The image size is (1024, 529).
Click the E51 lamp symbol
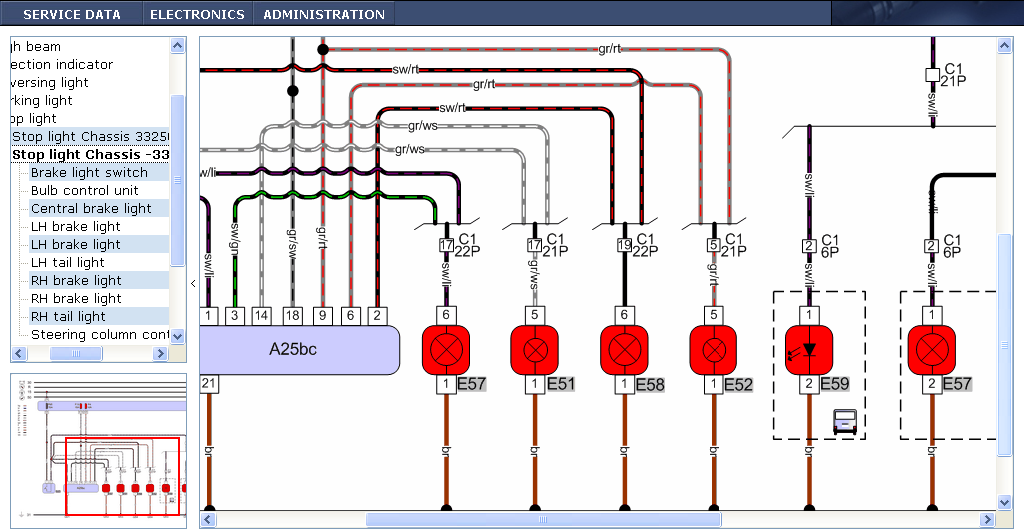pyautogui.click(x=535, y=350)
